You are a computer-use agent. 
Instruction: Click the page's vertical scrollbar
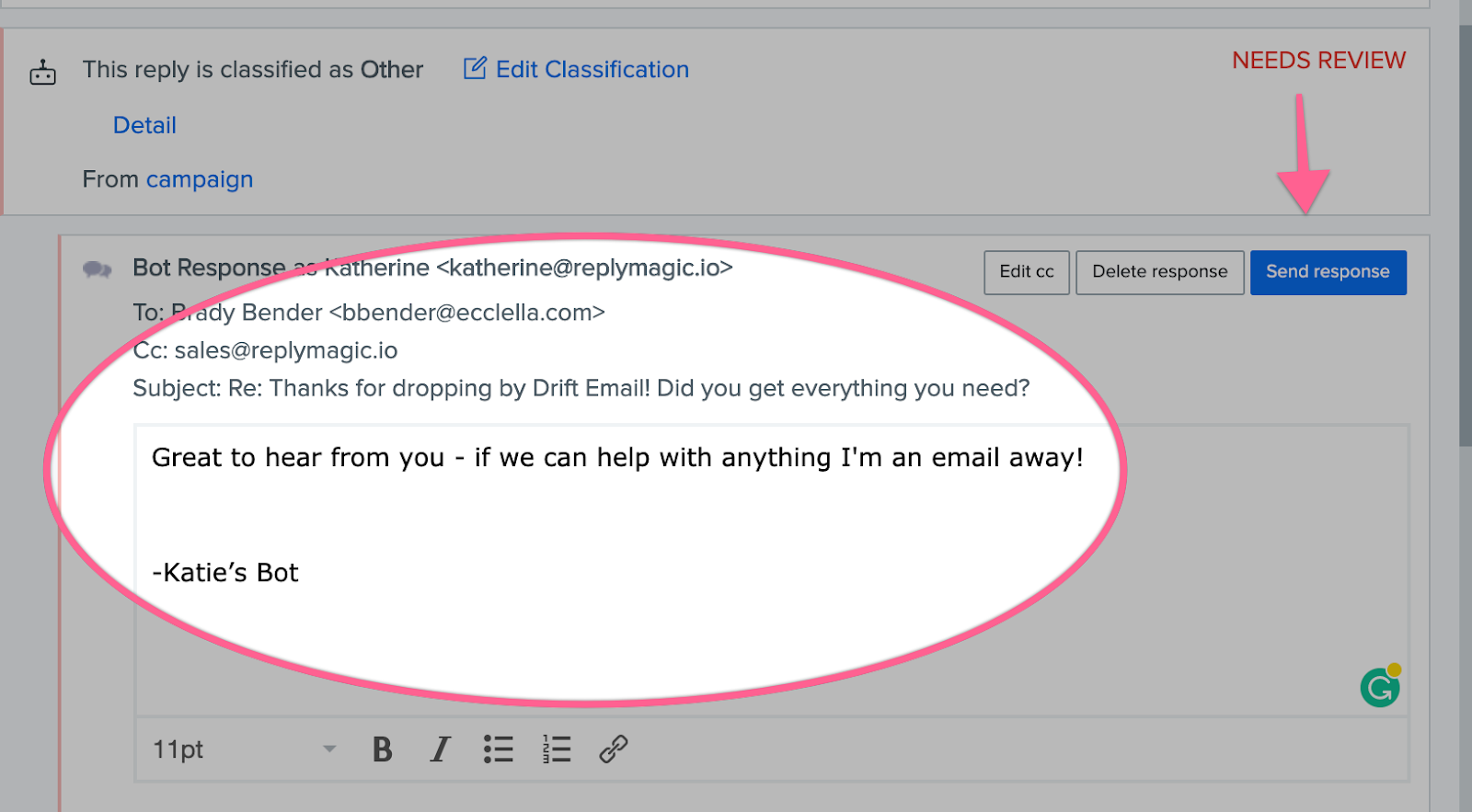(1465, 235)
